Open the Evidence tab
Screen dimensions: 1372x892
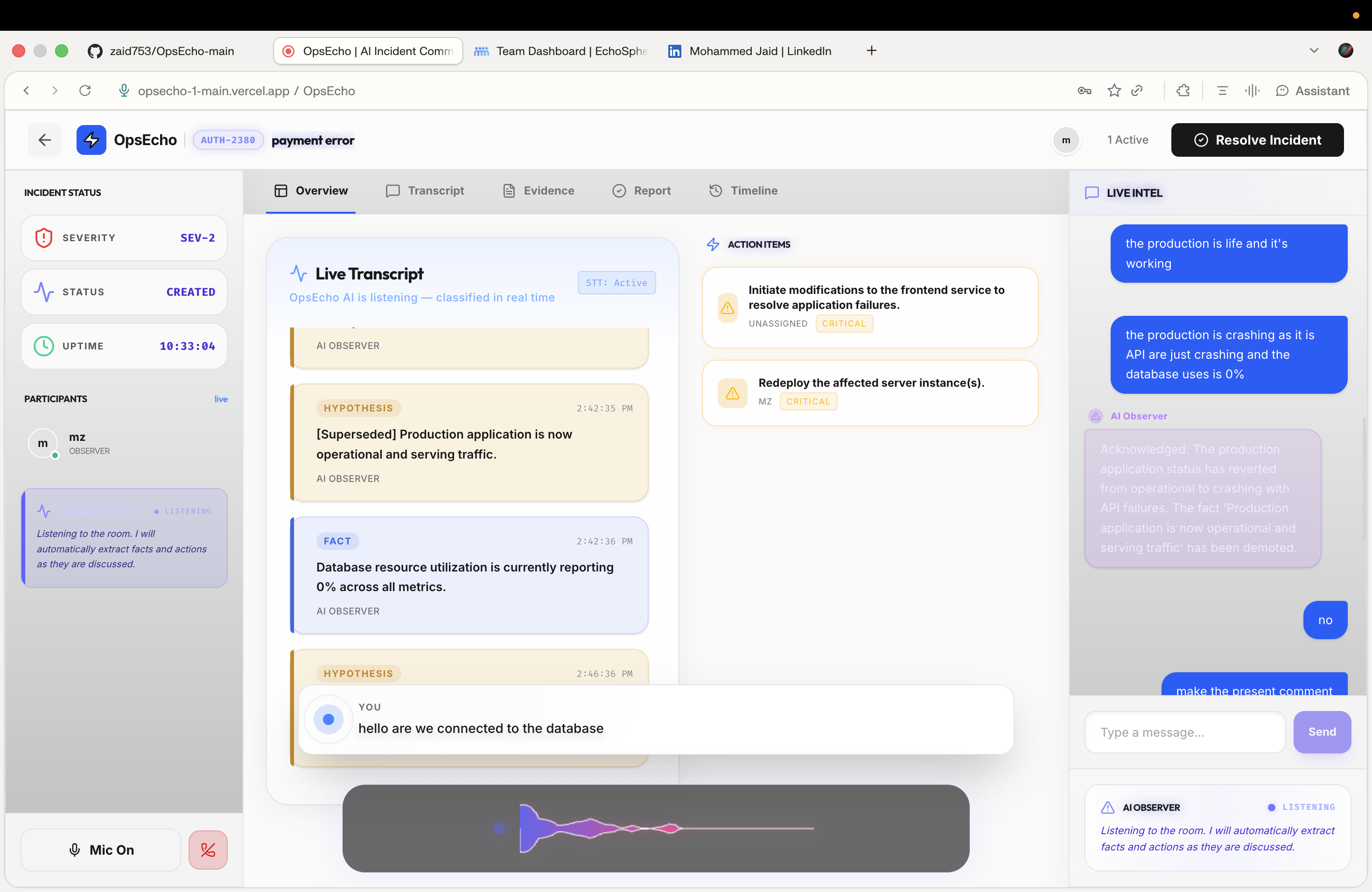(x=539, y=191)
